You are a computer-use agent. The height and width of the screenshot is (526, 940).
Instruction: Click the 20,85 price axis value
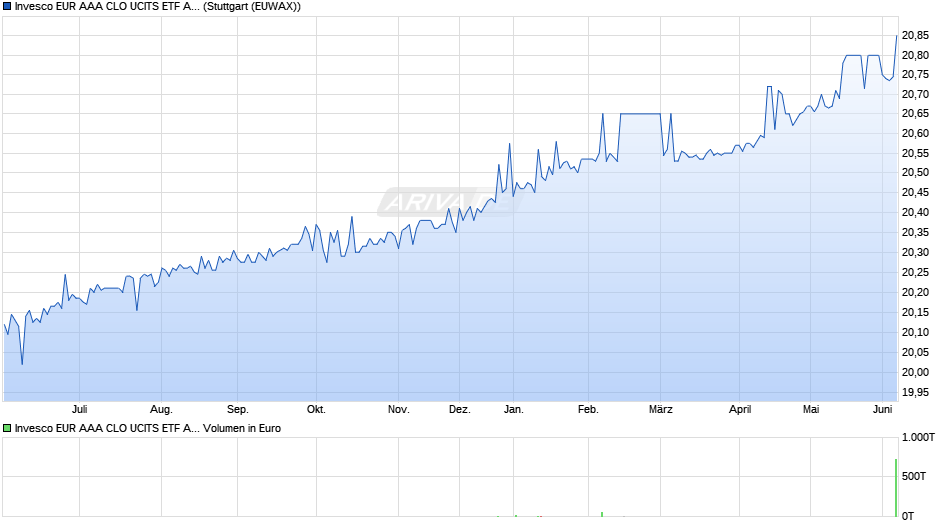(915, 36)
